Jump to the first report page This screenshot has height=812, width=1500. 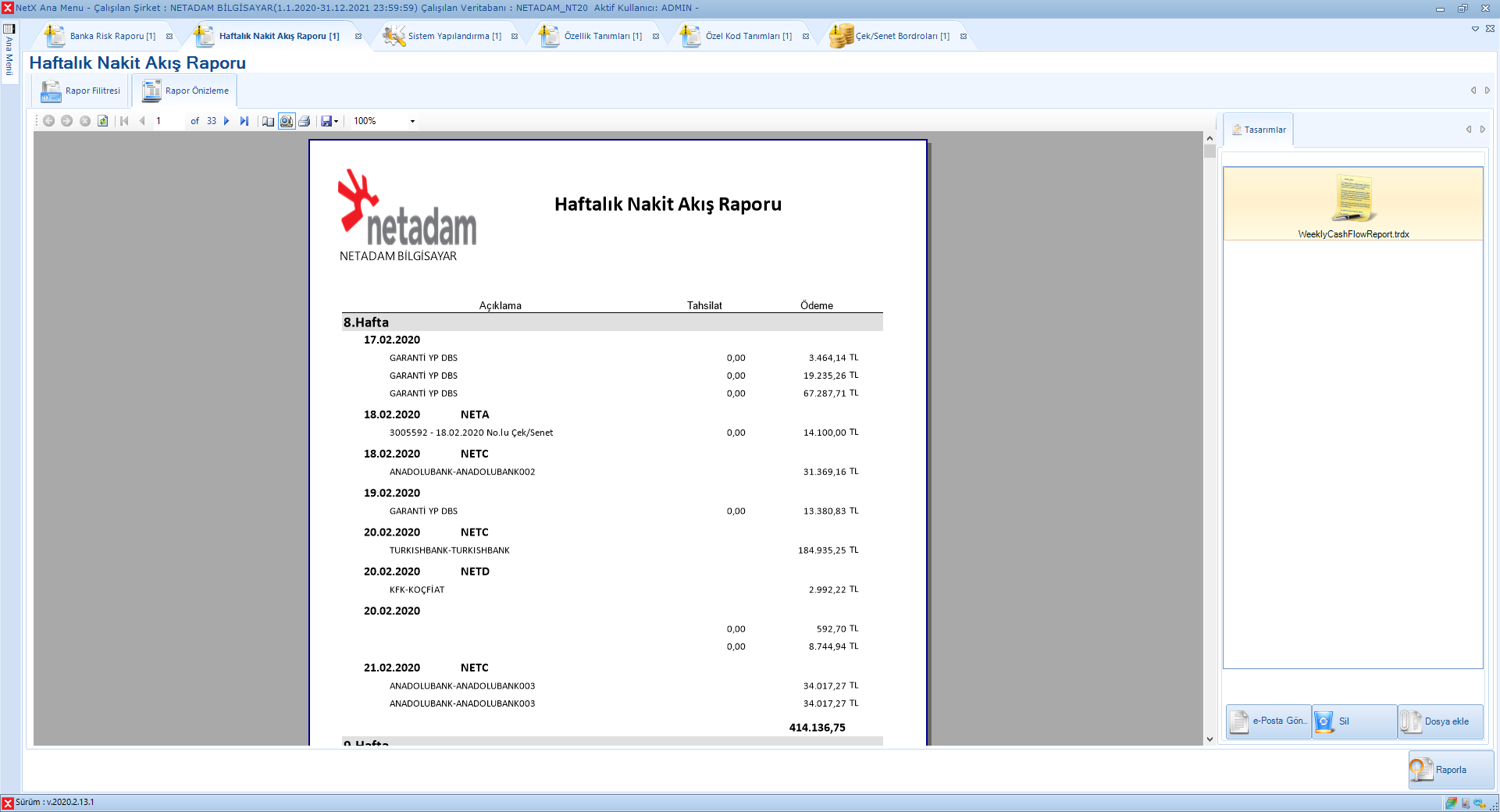point(124,121)
